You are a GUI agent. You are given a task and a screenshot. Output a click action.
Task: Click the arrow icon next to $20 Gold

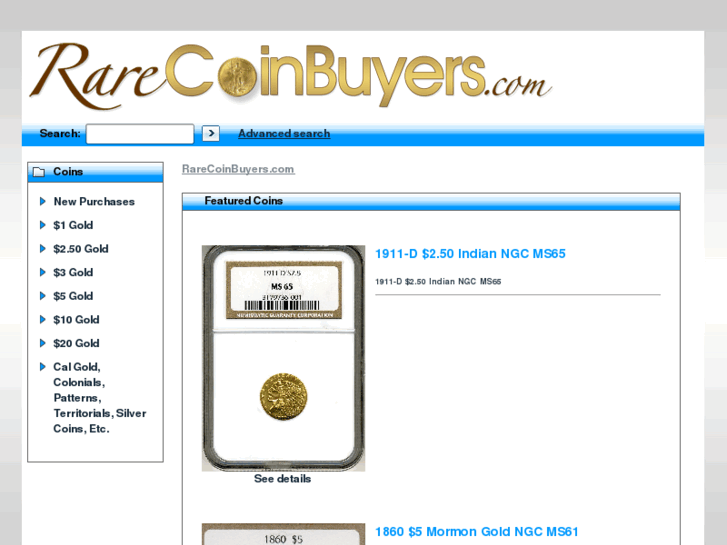[x=43, y=343]
